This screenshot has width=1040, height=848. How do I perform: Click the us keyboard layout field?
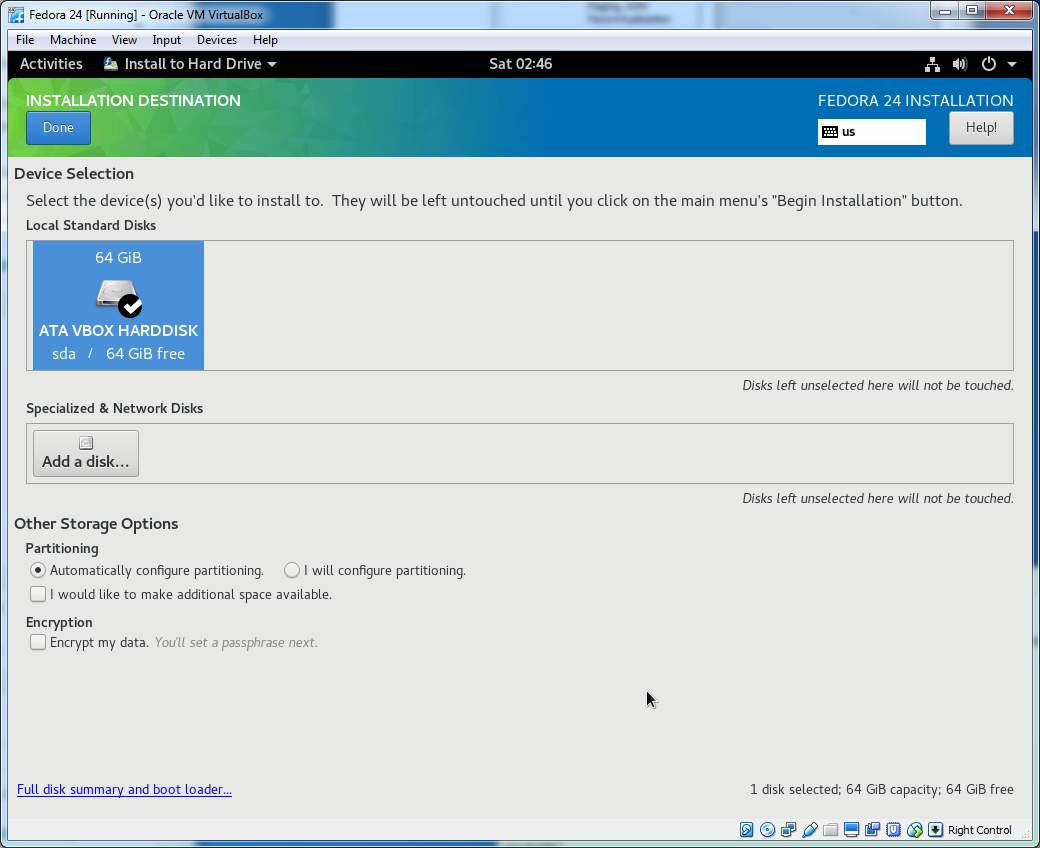point(872,132)
